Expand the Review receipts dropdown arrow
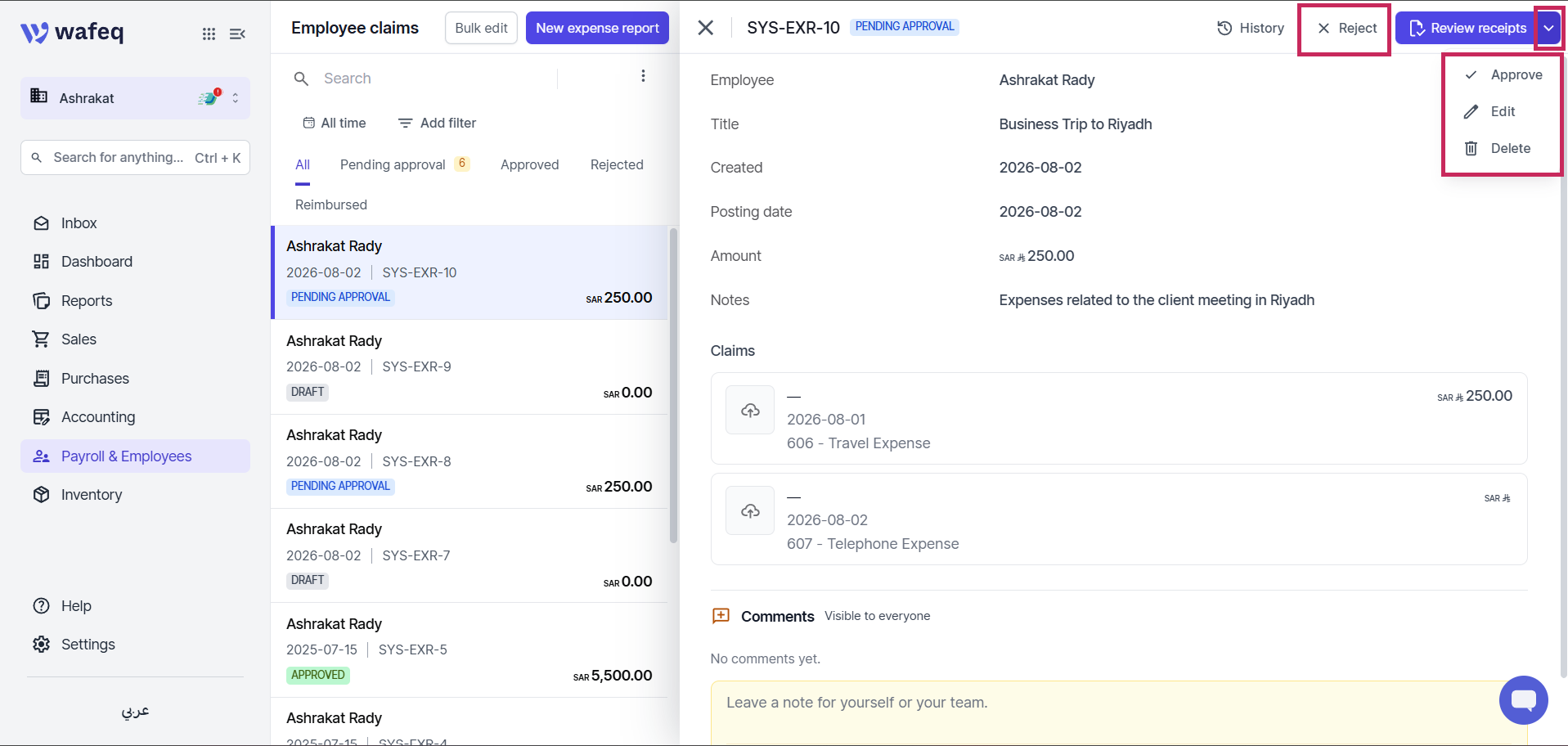This screenshot has height=746, width=1568. [1548, 28]
